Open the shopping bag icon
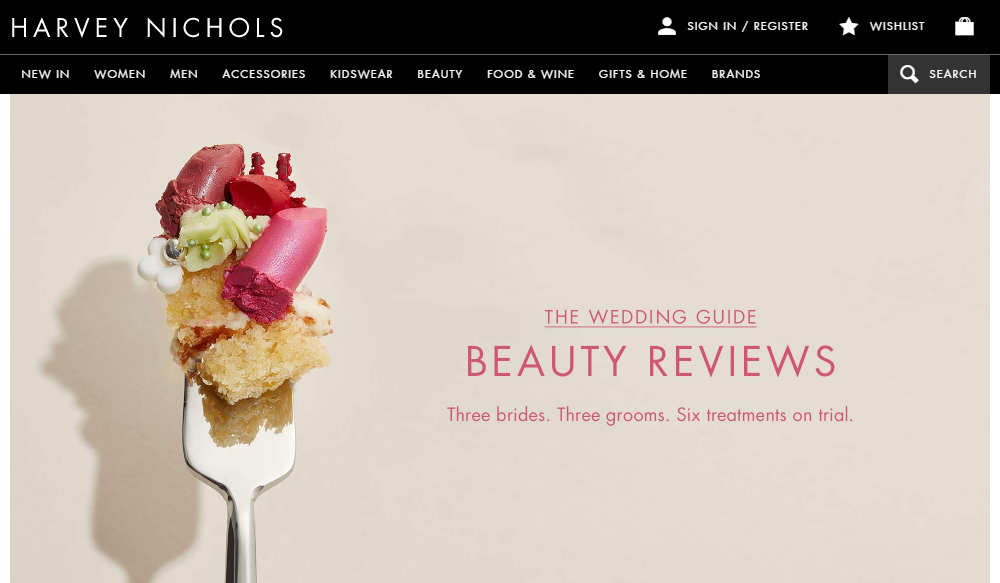This screenshot has height=583, width=1000. 964,26
